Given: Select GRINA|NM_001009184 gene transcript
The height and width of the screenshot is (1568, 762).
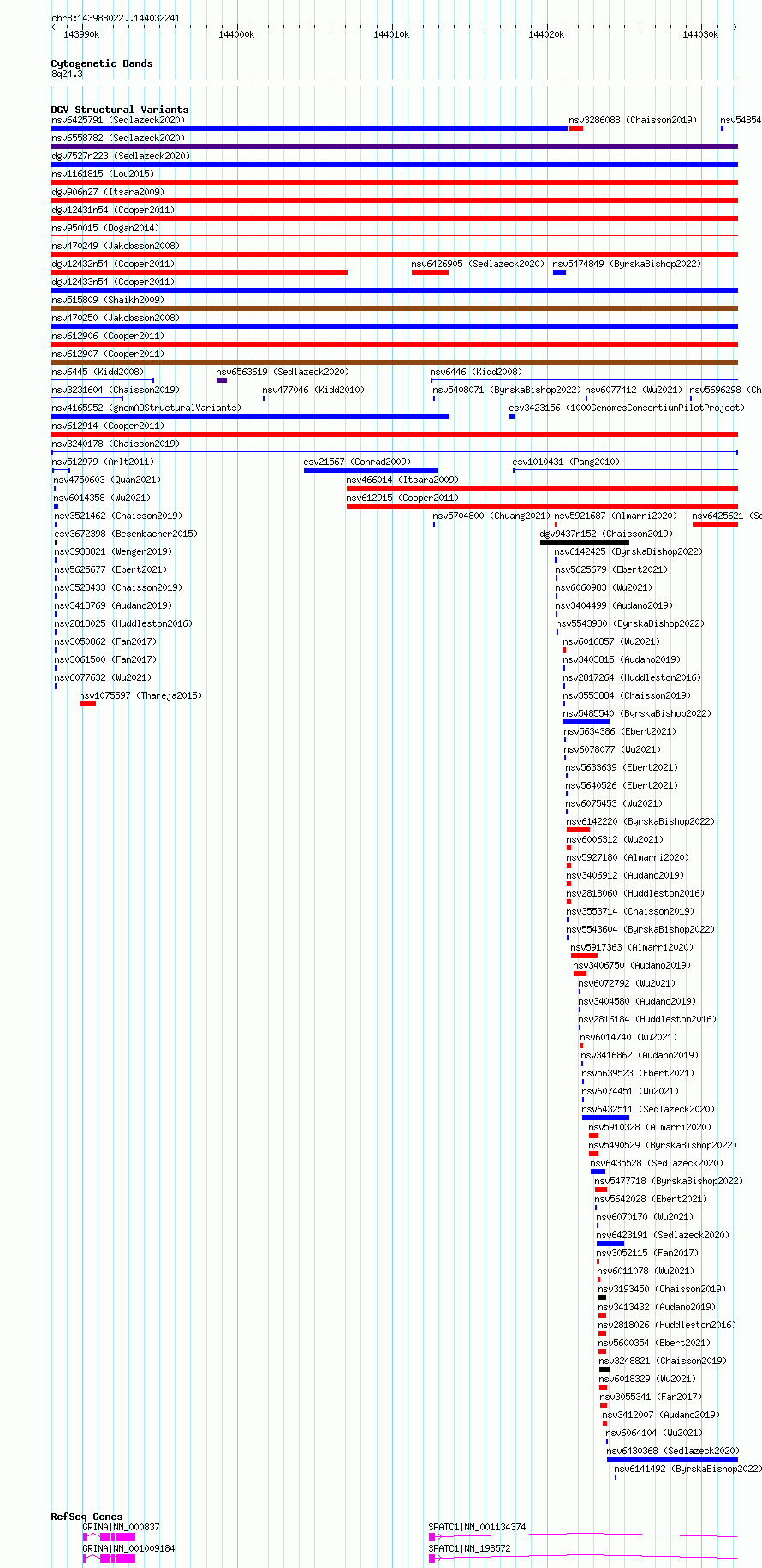Looking at the screenshot, I should 109,1559.
